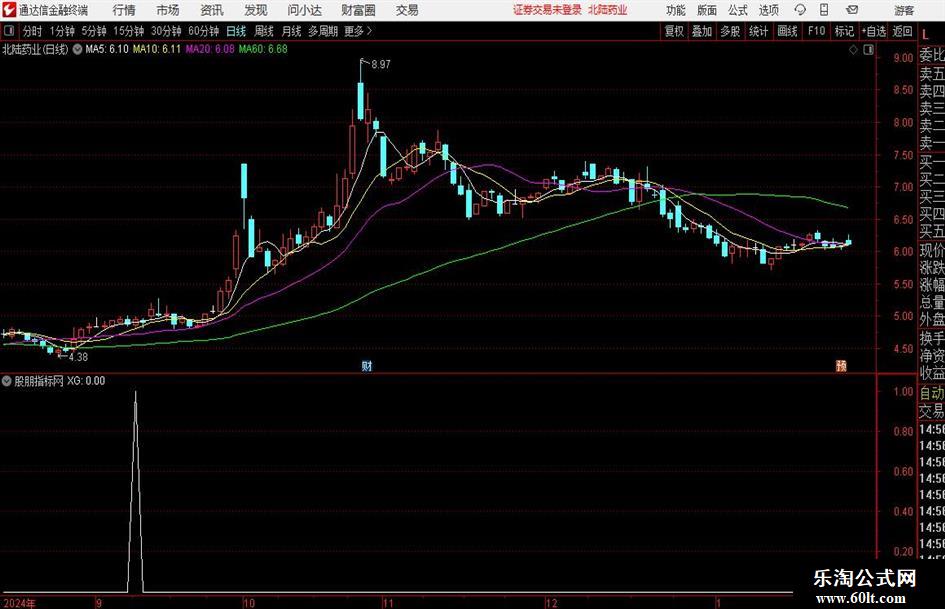
Task: Click the 4.38 low price label
Action: tap(78, 357)
